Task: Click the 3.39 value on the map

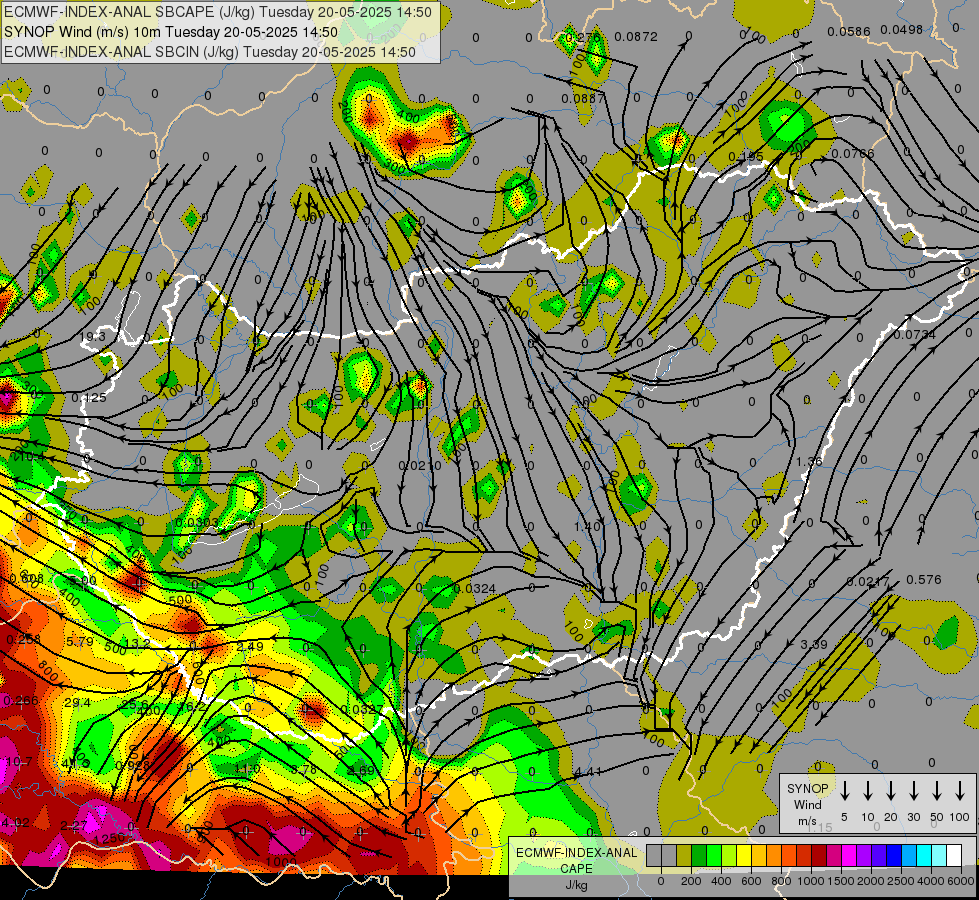Action: click(814, 644)
